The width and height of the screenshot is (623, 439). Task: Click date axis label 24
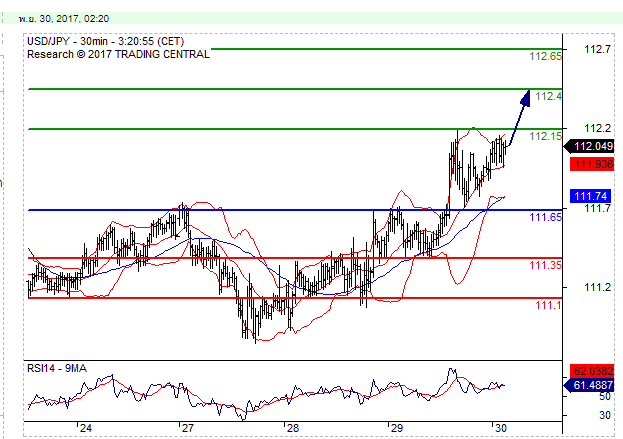[85, 428]
